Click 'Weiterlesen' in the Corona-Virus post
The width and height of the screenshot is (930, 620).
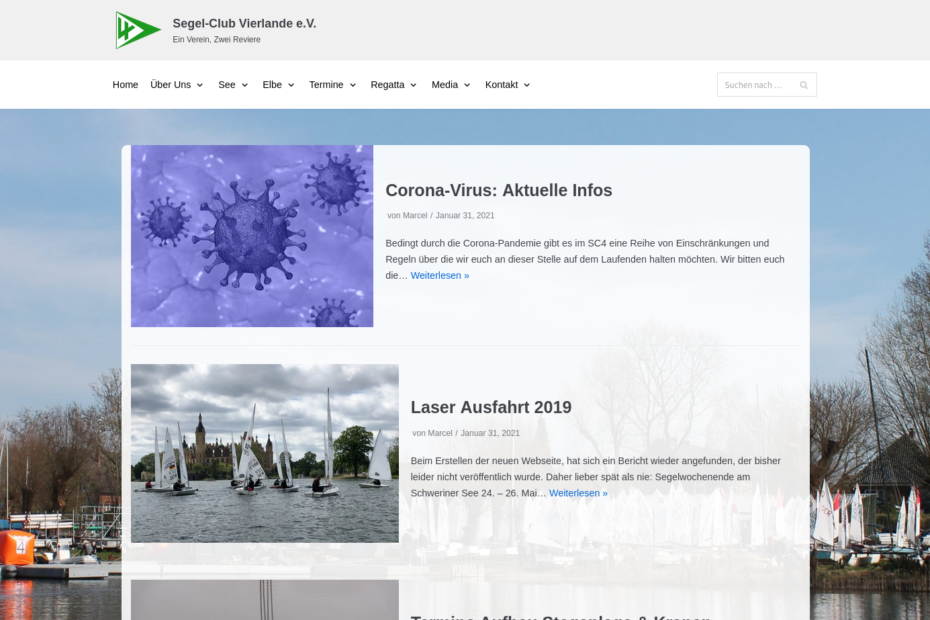(x=439, y=275)
